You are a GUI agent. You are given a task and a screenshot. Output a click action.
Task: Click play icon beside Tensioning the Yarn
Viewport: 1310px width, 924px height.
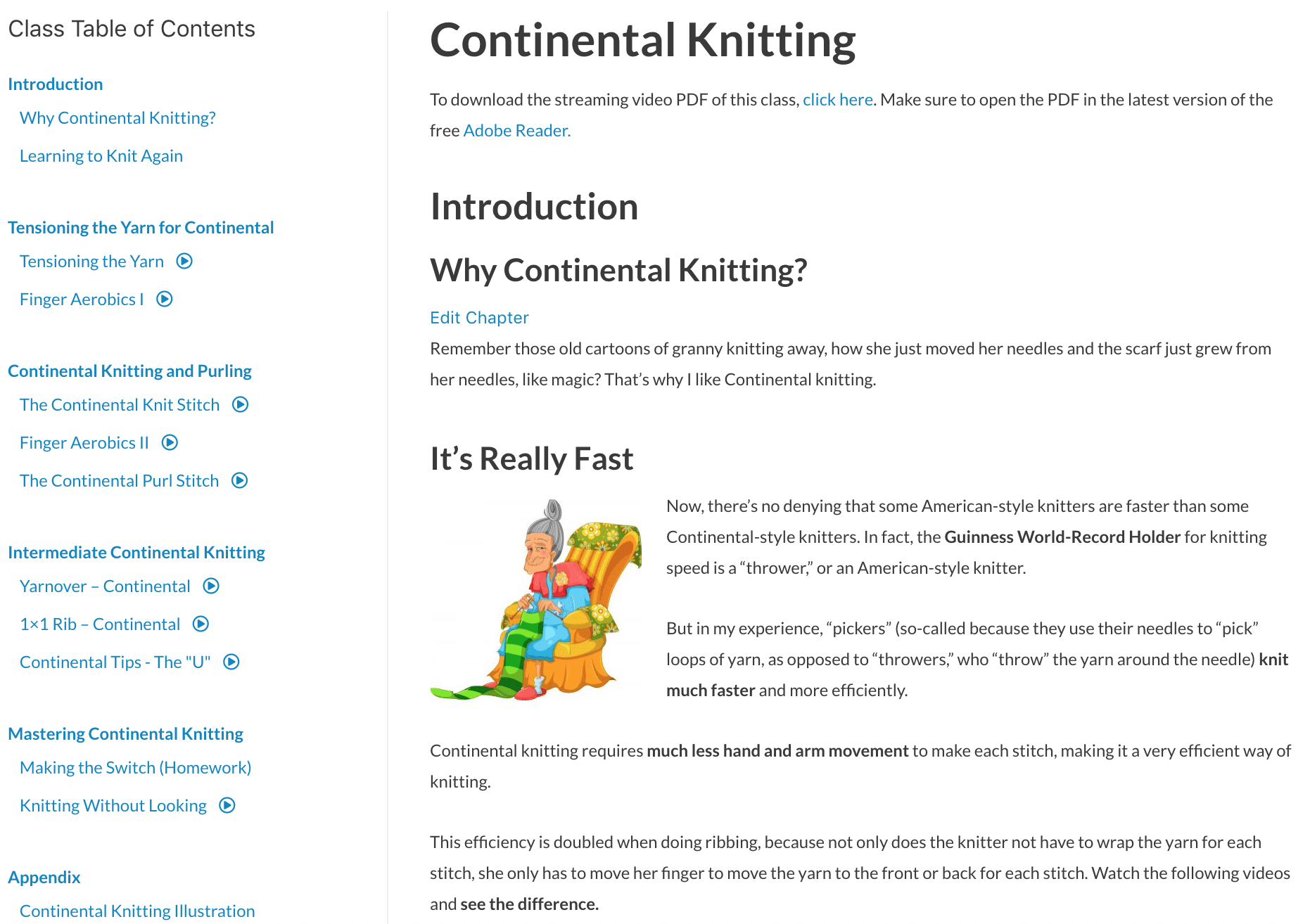click(184, 262)
